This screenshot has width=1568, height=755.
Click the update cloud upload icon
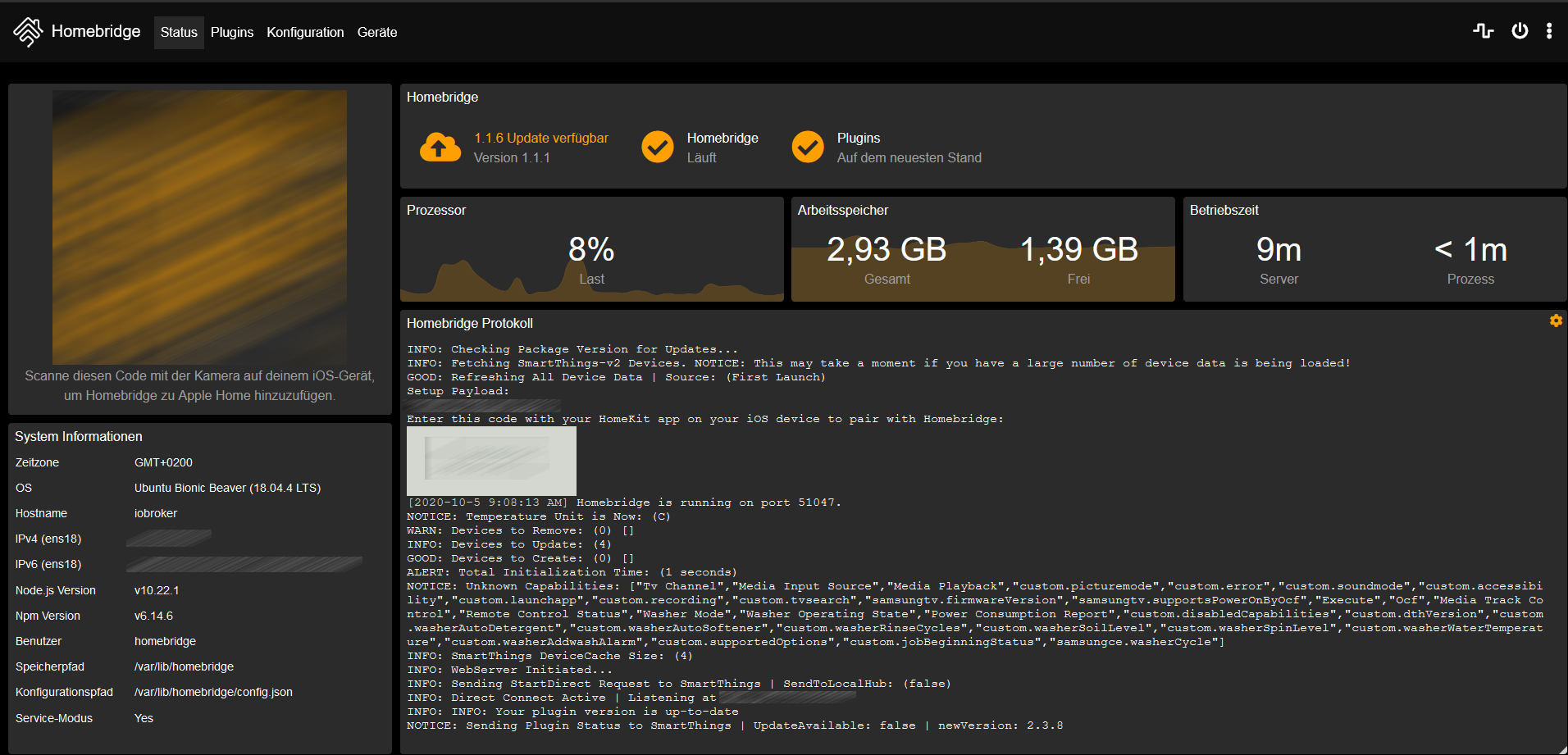(440, 148)
